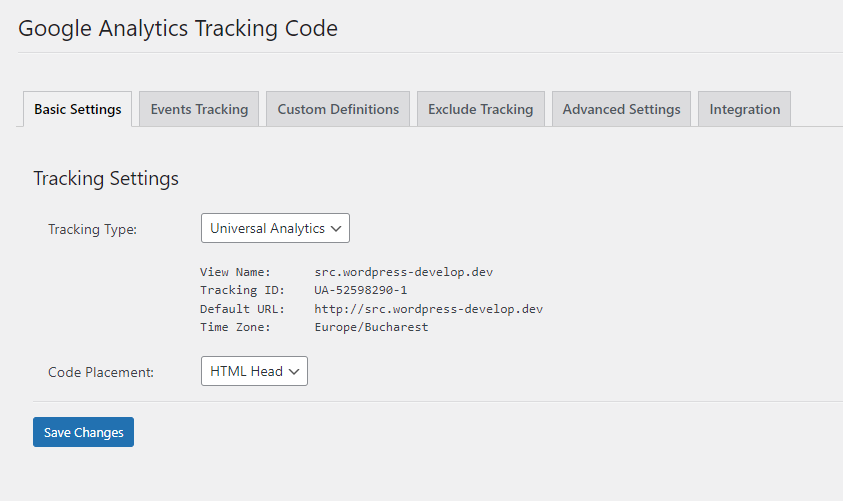Go to the Advanced Settings tab

pyautogui.click(x=621, y=109)
